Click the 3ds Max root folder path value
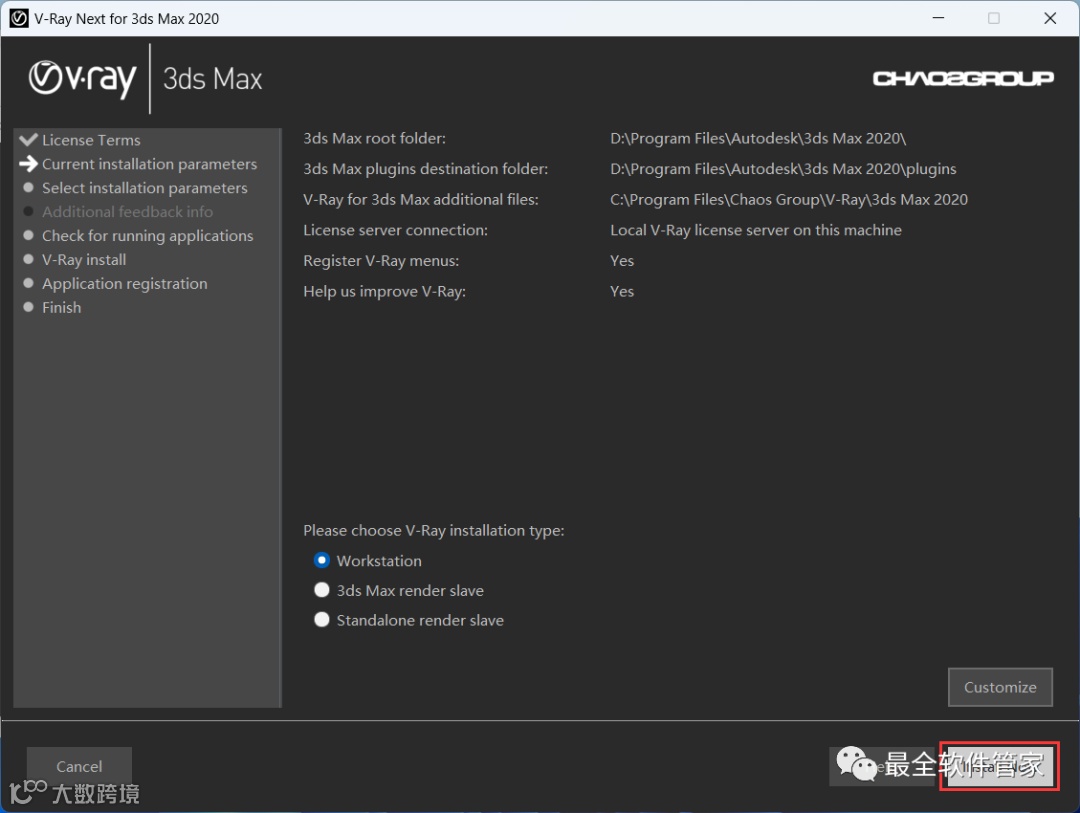This screenshot has height=813, width=1080. coord(758,138)
